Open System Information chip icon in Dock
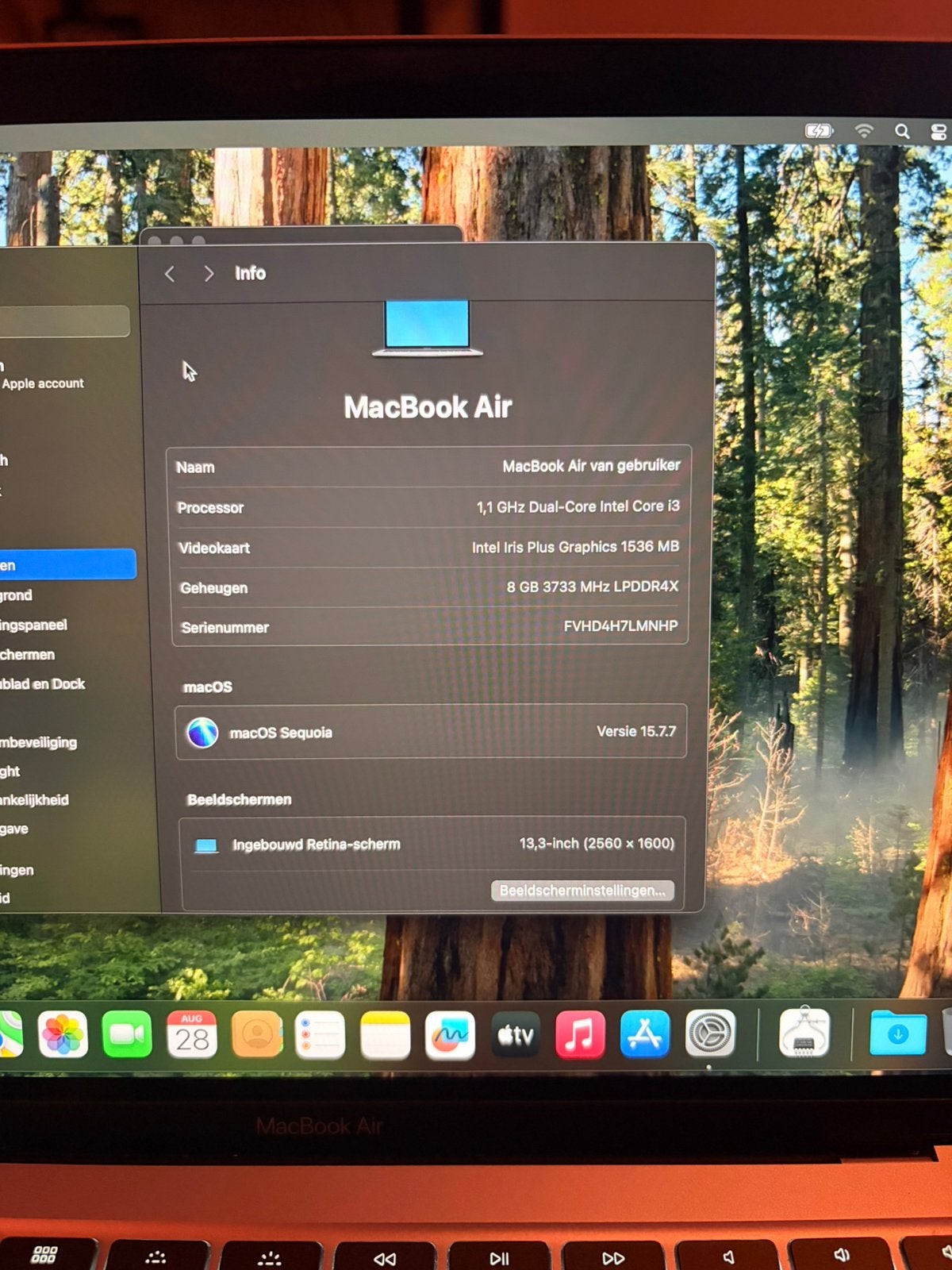 click(x=805, y=1032)
